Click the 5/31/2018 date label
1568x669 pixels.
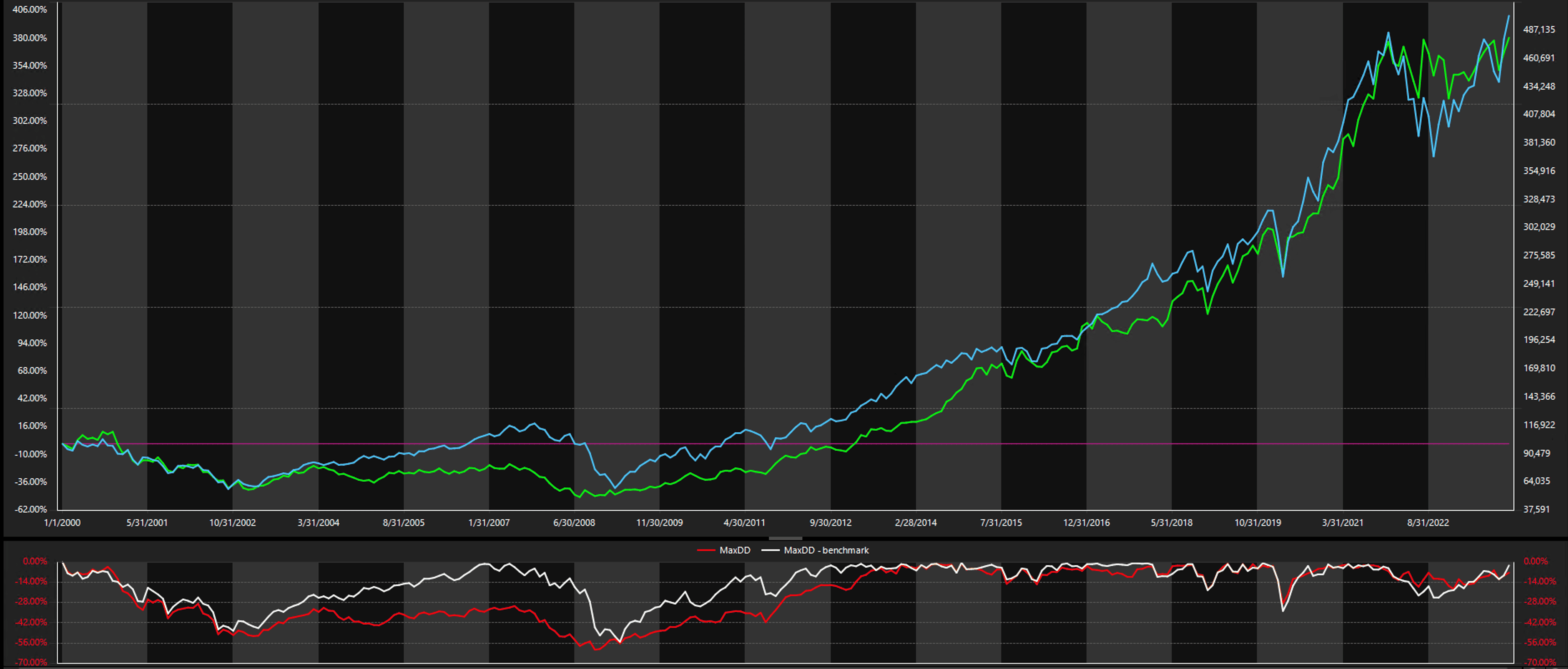tap(1172, 523)
